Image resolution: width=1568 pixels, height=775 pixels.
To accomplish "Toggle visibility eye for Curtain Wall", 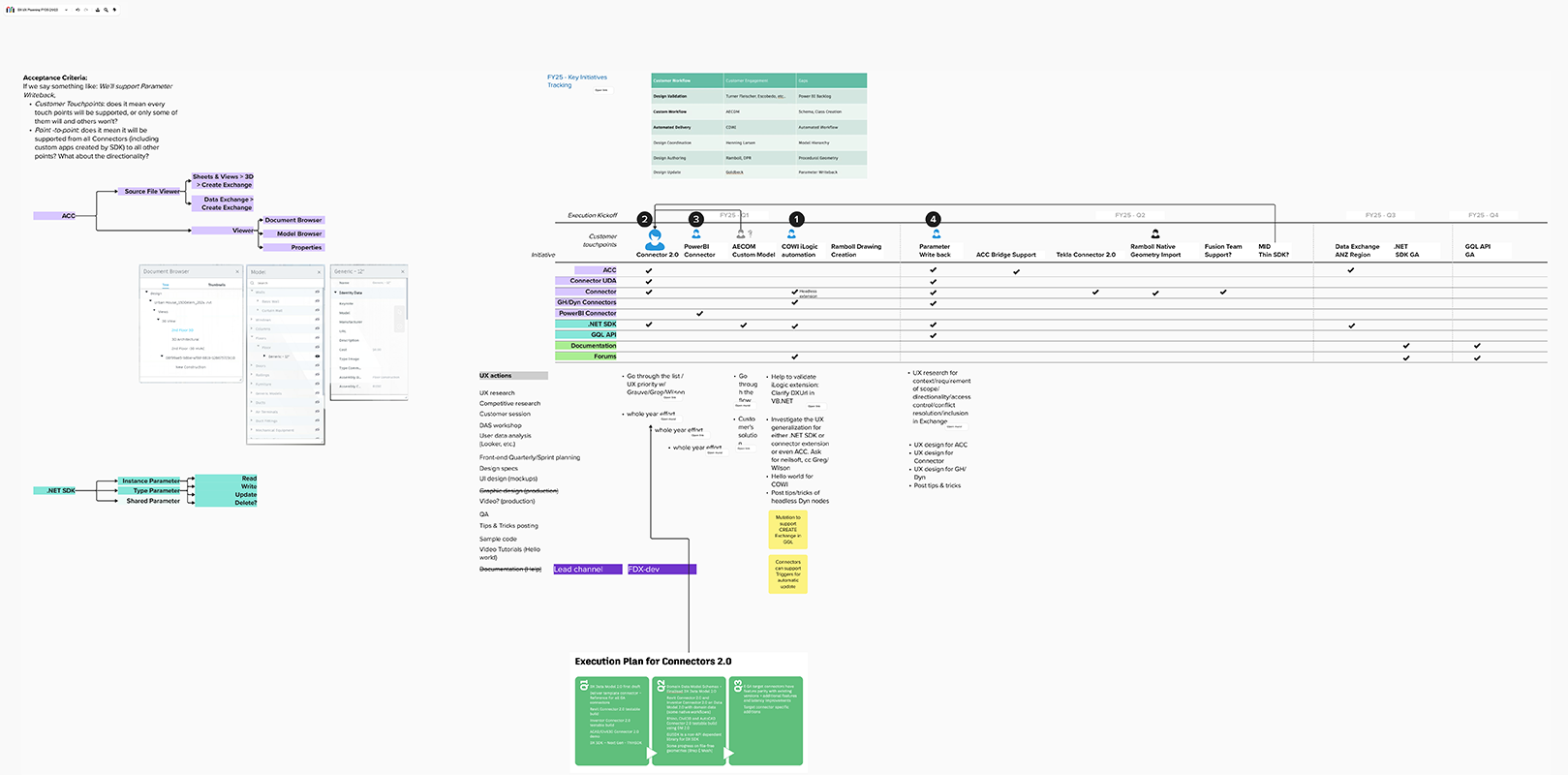I will (x=318, y=310).
